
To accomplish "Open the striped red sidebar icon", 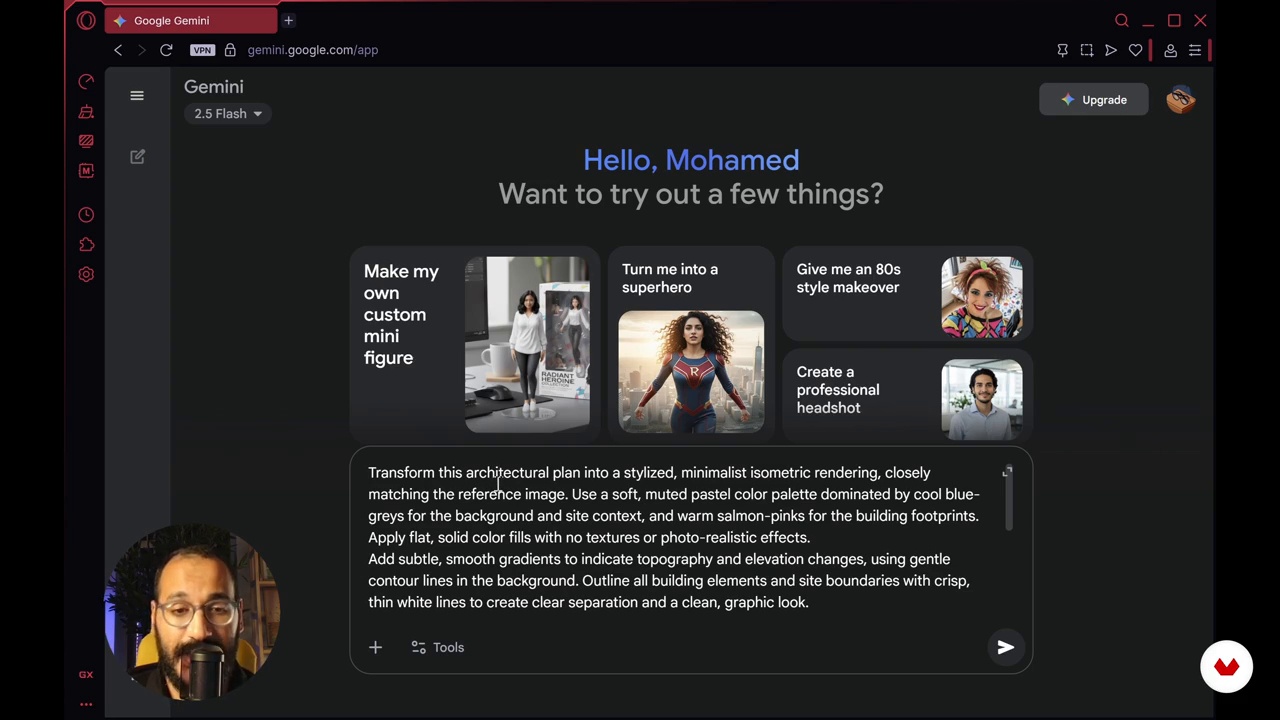I will [x=86, y=141].
